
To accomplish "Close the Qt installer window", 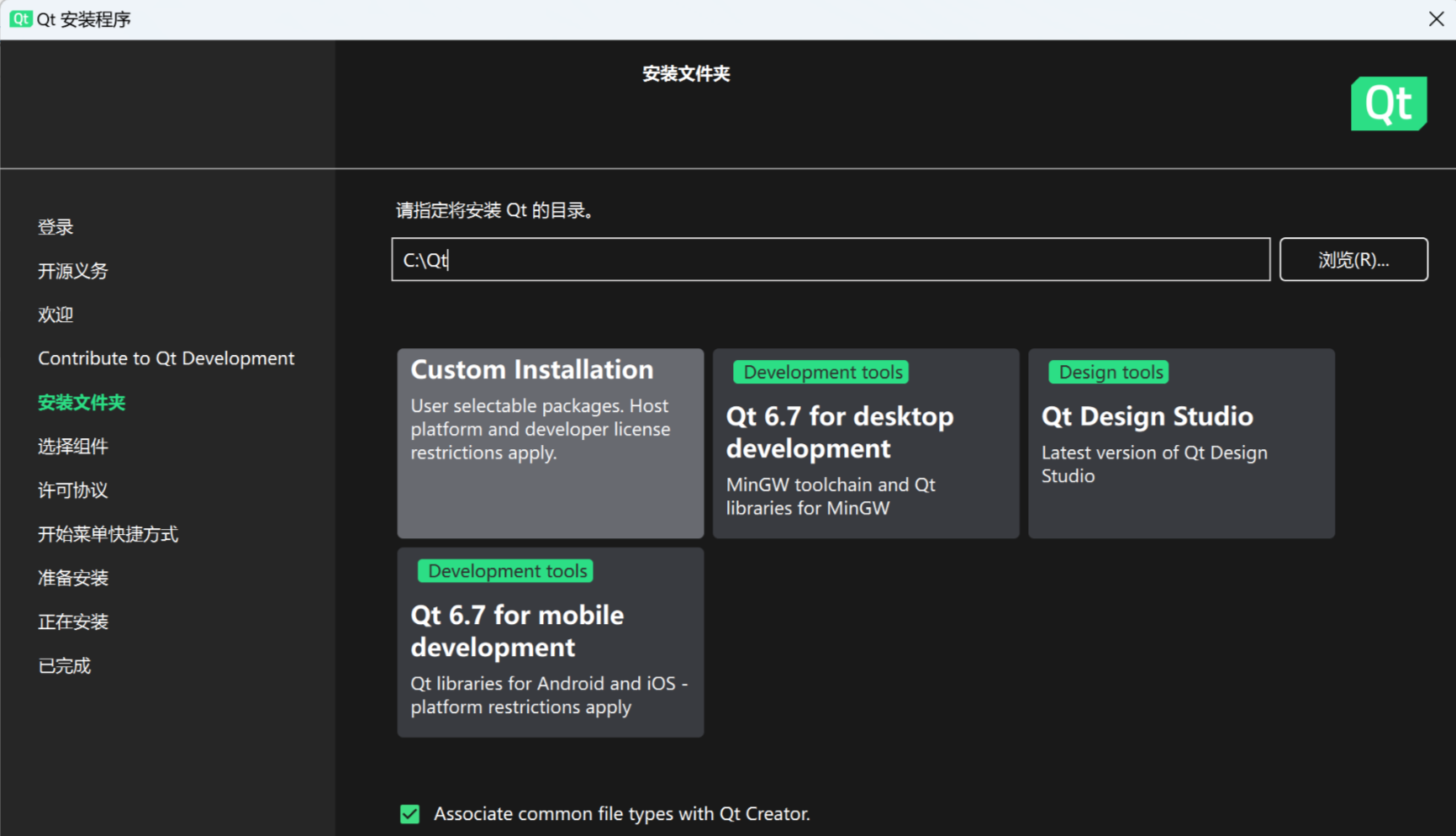I will [x=1436, y=19].
